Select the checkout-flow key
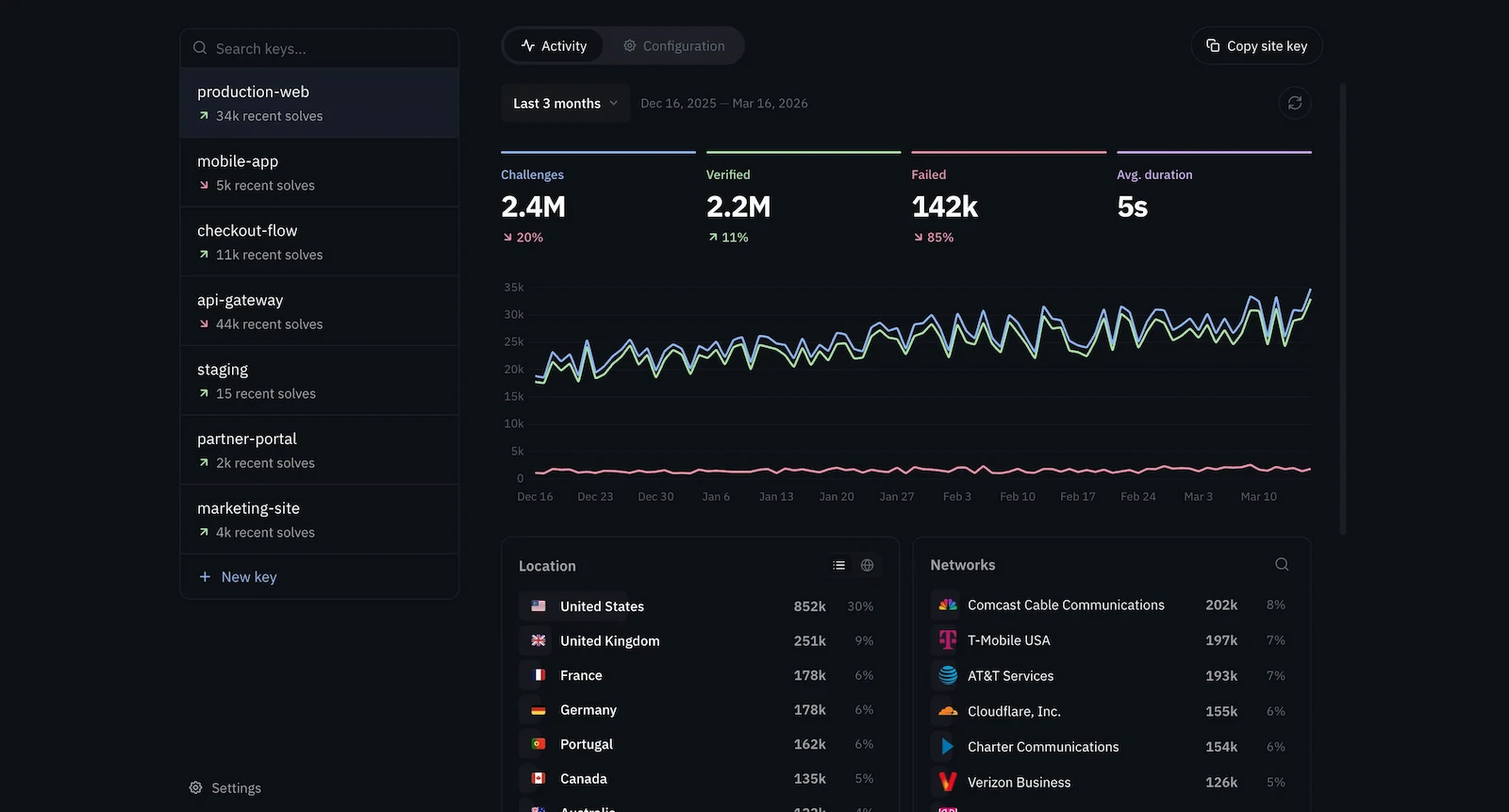Viewport: 1509px width, 812px height. tap(319, 241)
